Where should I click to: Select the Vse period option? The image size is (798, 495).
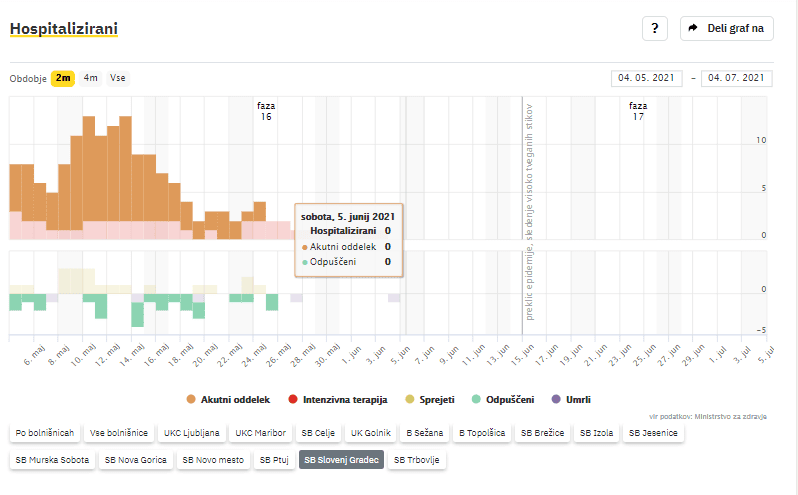118,78
